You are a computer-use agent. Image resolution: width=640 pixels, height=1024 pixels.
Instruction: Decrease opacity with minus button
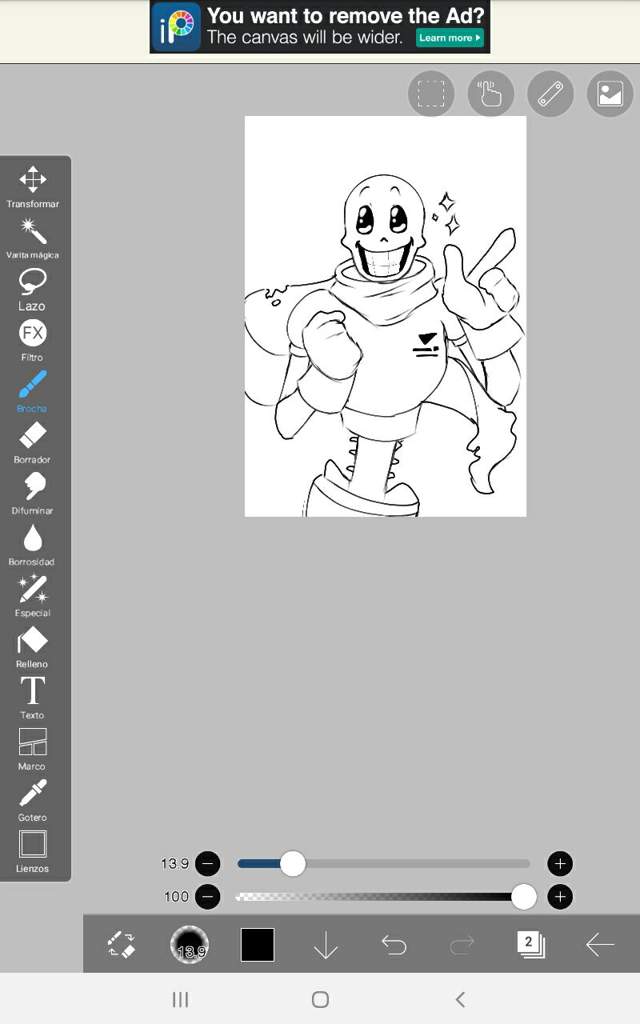click(x=208, y=897)
